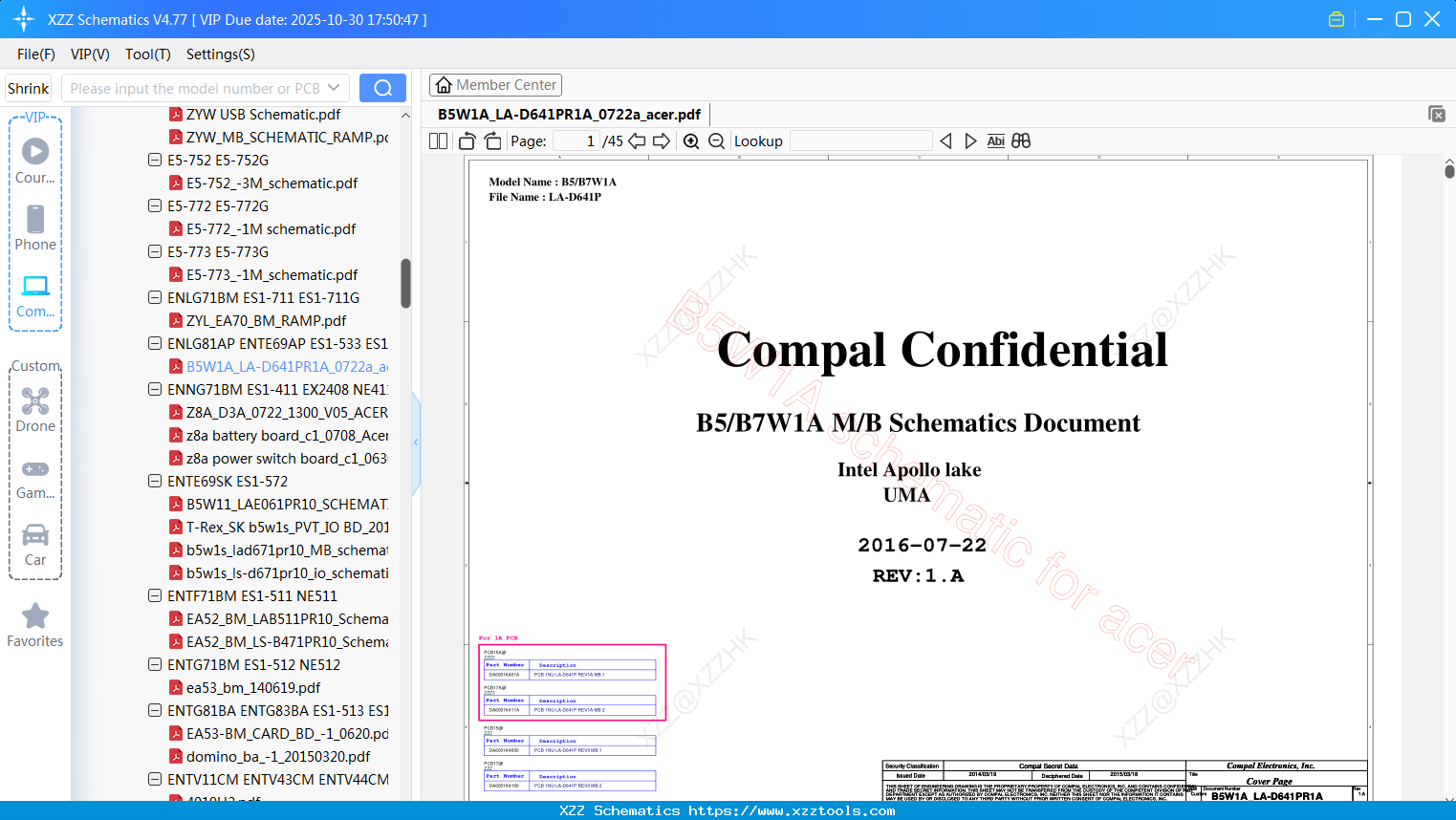Collapse the ENTV11CM ENTV43CM folder
The height and width of the screenshot is (820, 1456).
154,779
